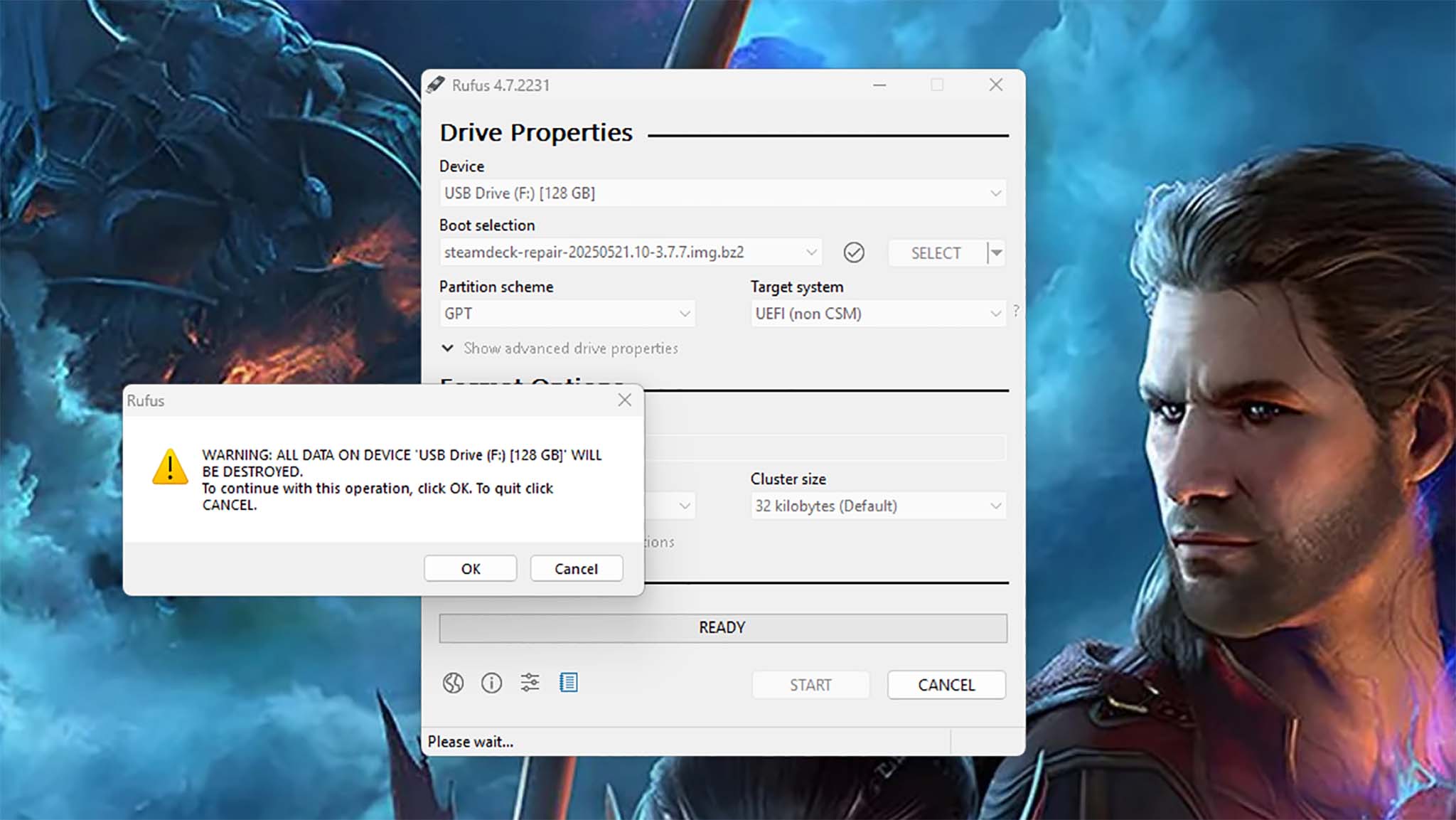
Task: Click the START button
Action: coord(810,685)
